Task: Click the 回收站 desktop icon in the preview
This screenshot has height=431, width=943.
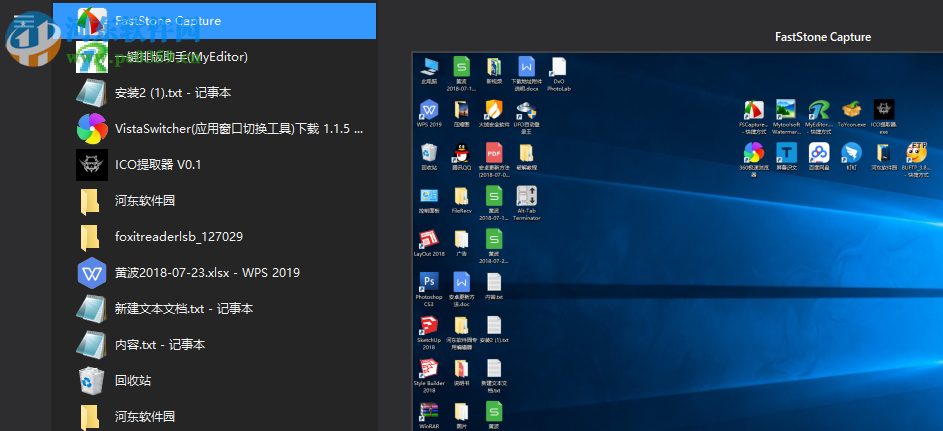Action: coord(429,153)
